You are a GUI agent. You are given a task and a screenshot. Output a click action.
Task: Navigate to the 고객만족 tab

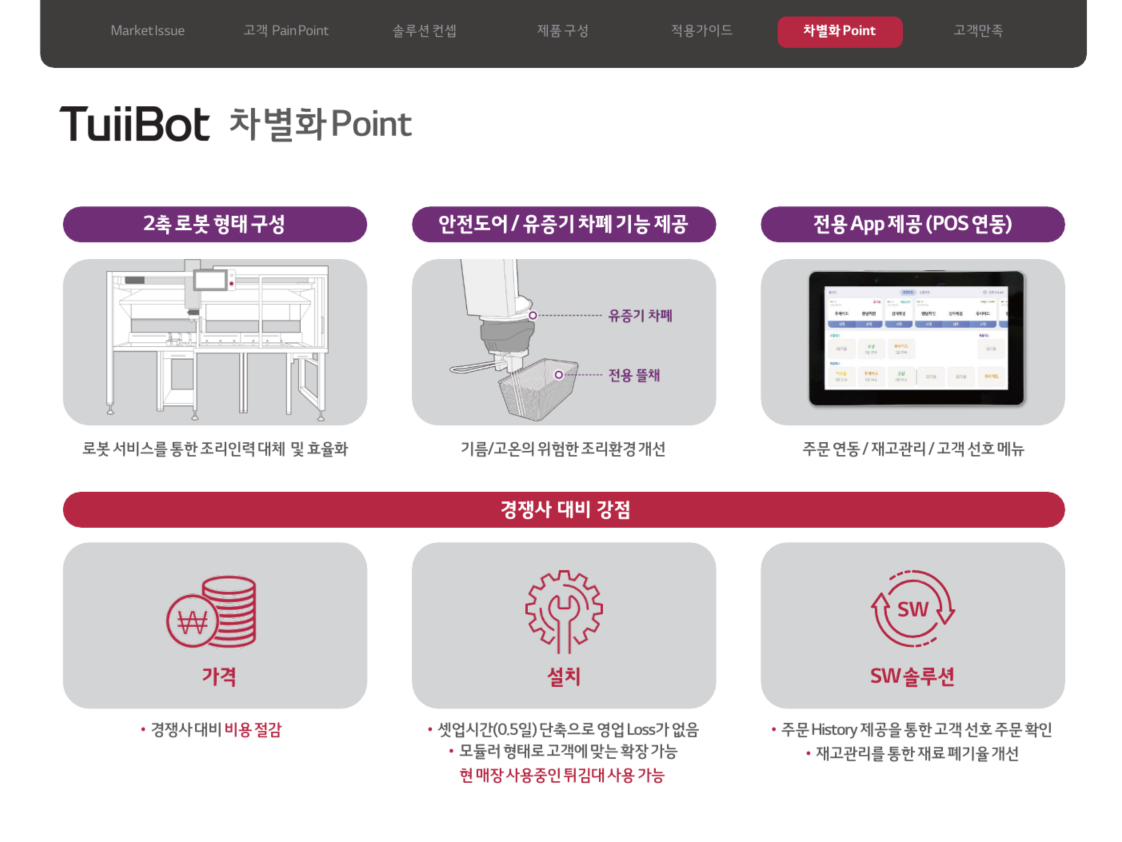978,31
